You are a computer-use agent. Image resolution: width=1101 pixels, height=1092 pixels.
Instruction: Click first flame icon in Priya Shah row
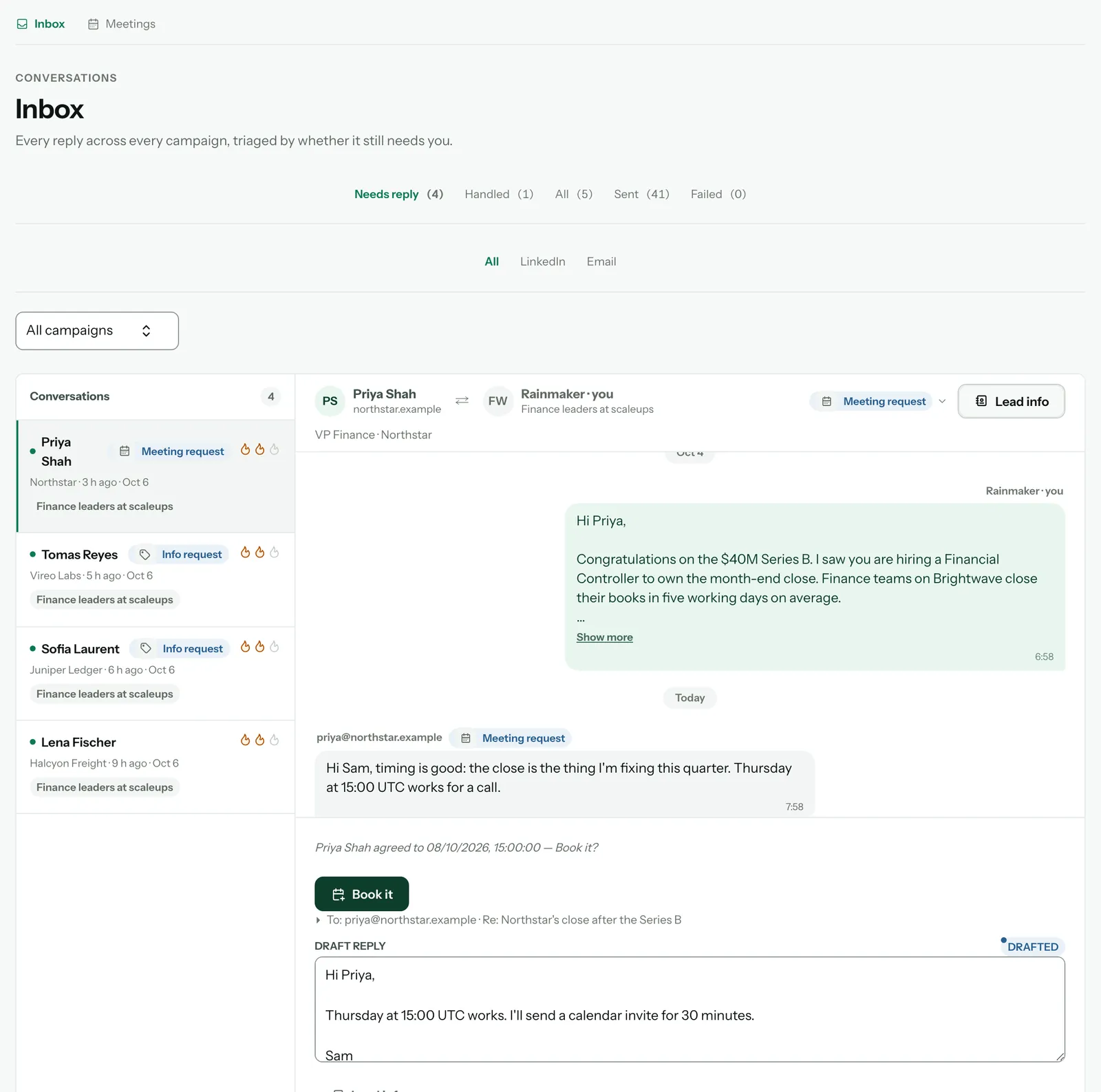coord(245,449)
